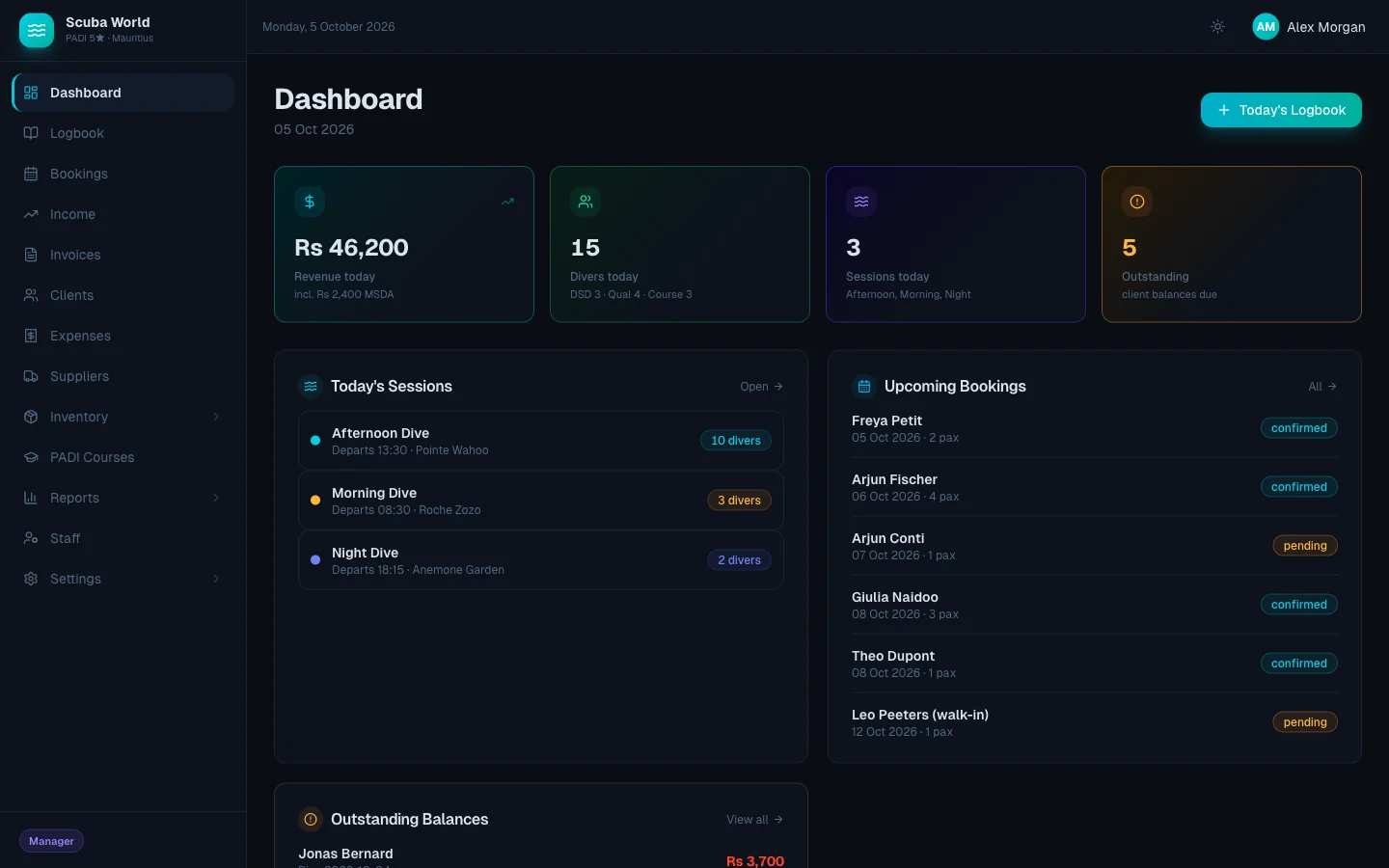Select the Freya Petit booking
This screenshot has width=1389, height=868.
pos(1095,428)
